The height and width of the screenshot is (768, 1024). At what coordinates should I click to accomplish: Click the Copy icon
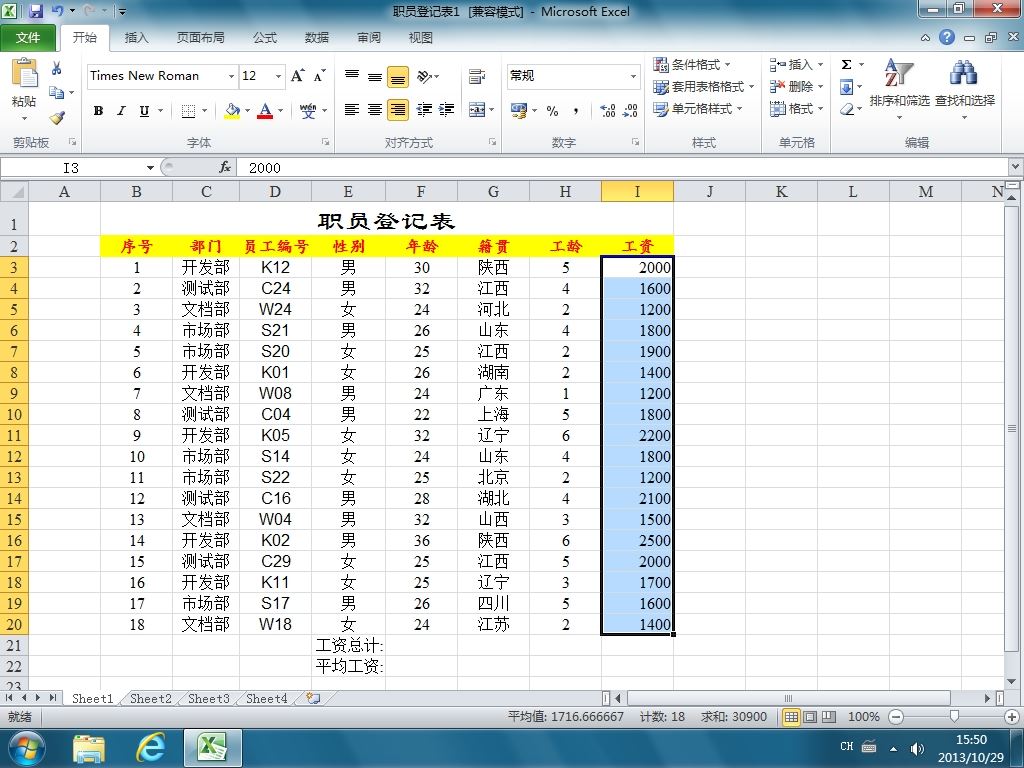[x=57, y=93]
